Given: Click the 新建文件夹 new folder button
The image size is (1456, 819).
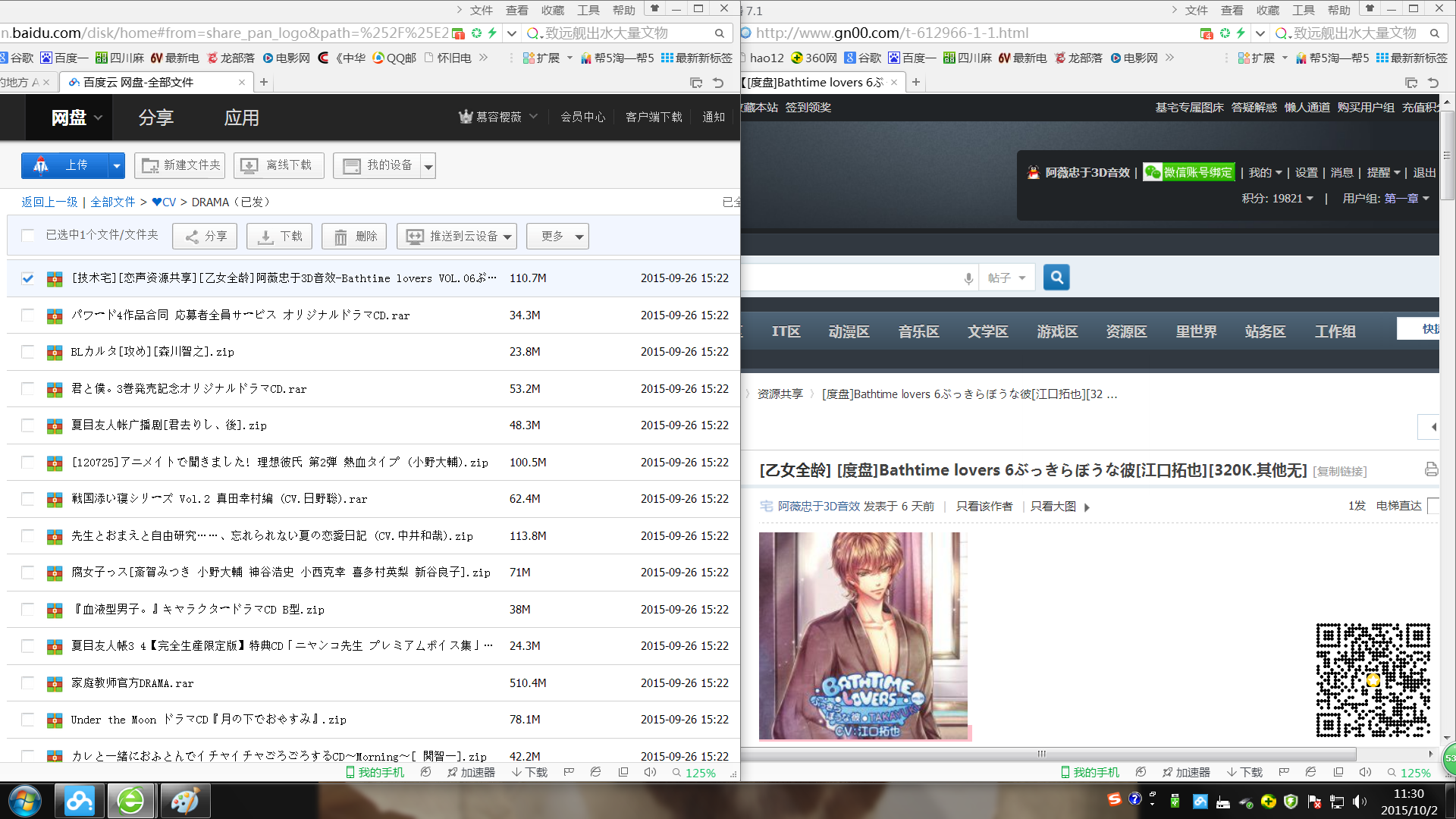Looking at the screenshot, I should (x=180, y=165).
